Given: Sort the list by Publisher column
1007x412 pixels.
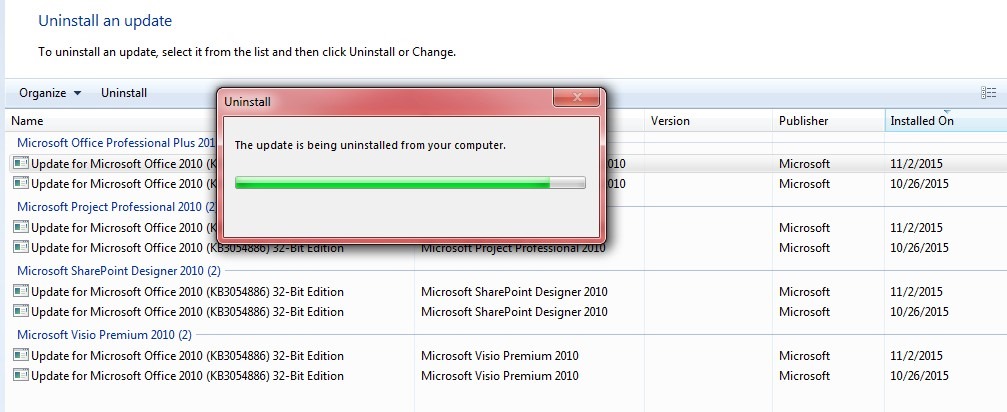Looking at the screenshot, I should pos(804,121).
